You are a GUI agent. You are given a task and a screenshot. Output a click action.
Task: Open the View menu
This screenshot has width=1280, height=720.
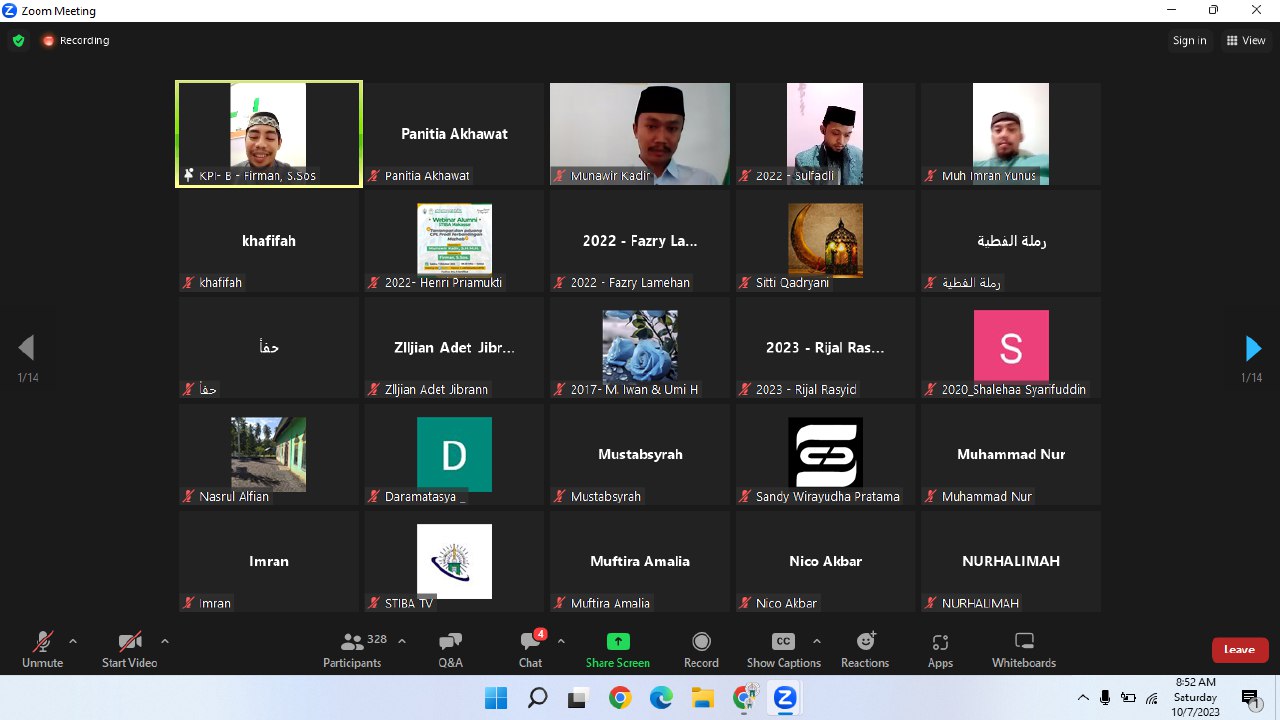(x=1246, y=40)
